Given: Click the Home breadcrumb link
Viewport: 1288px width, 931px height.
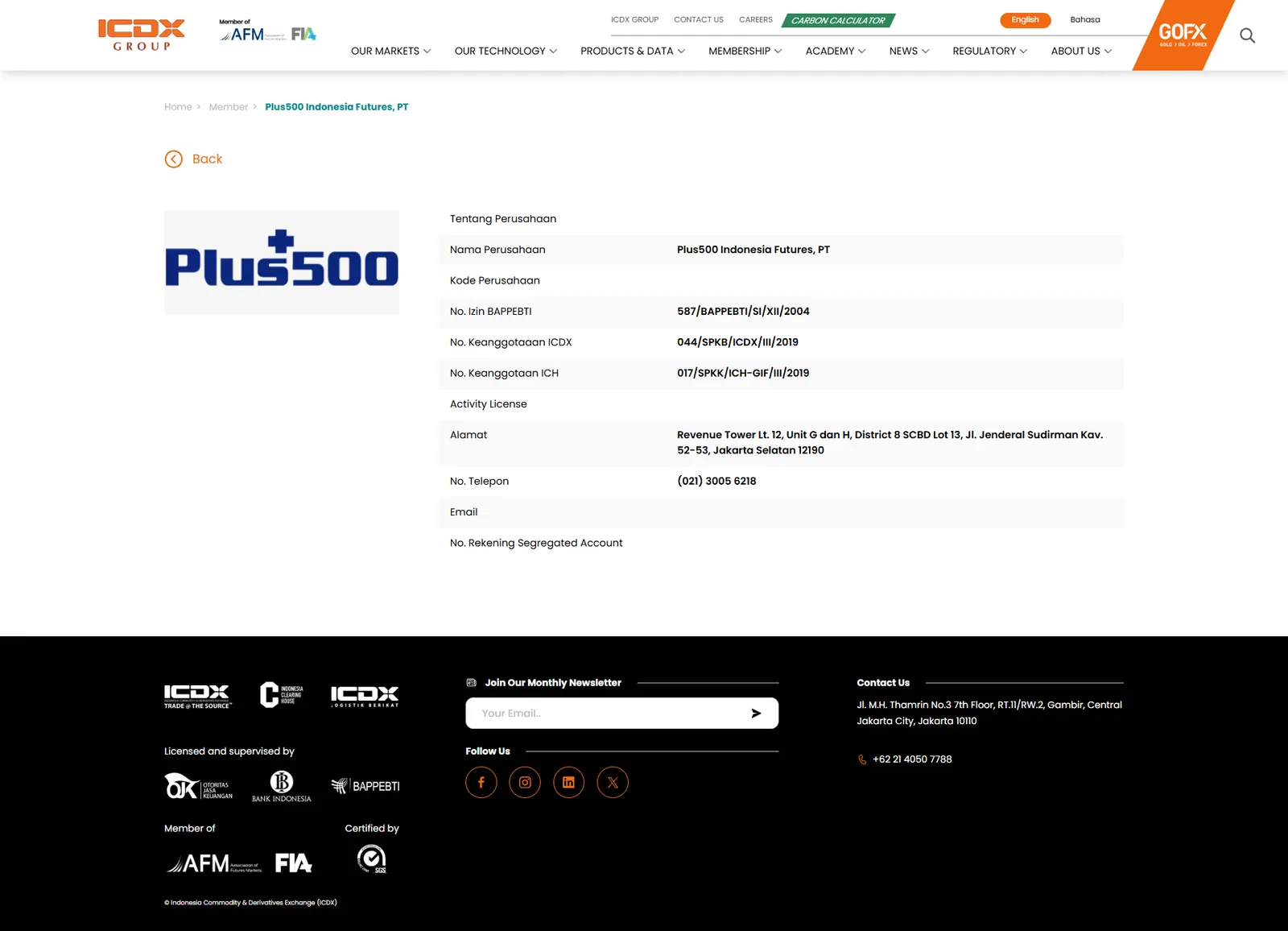Looking at the screenshot, I should [x=178, y=107].
